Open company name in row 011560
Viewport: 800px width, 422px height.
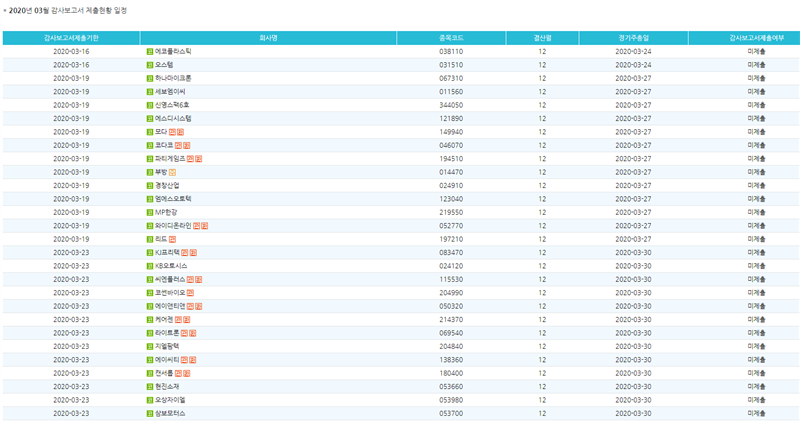coord(170,92)
